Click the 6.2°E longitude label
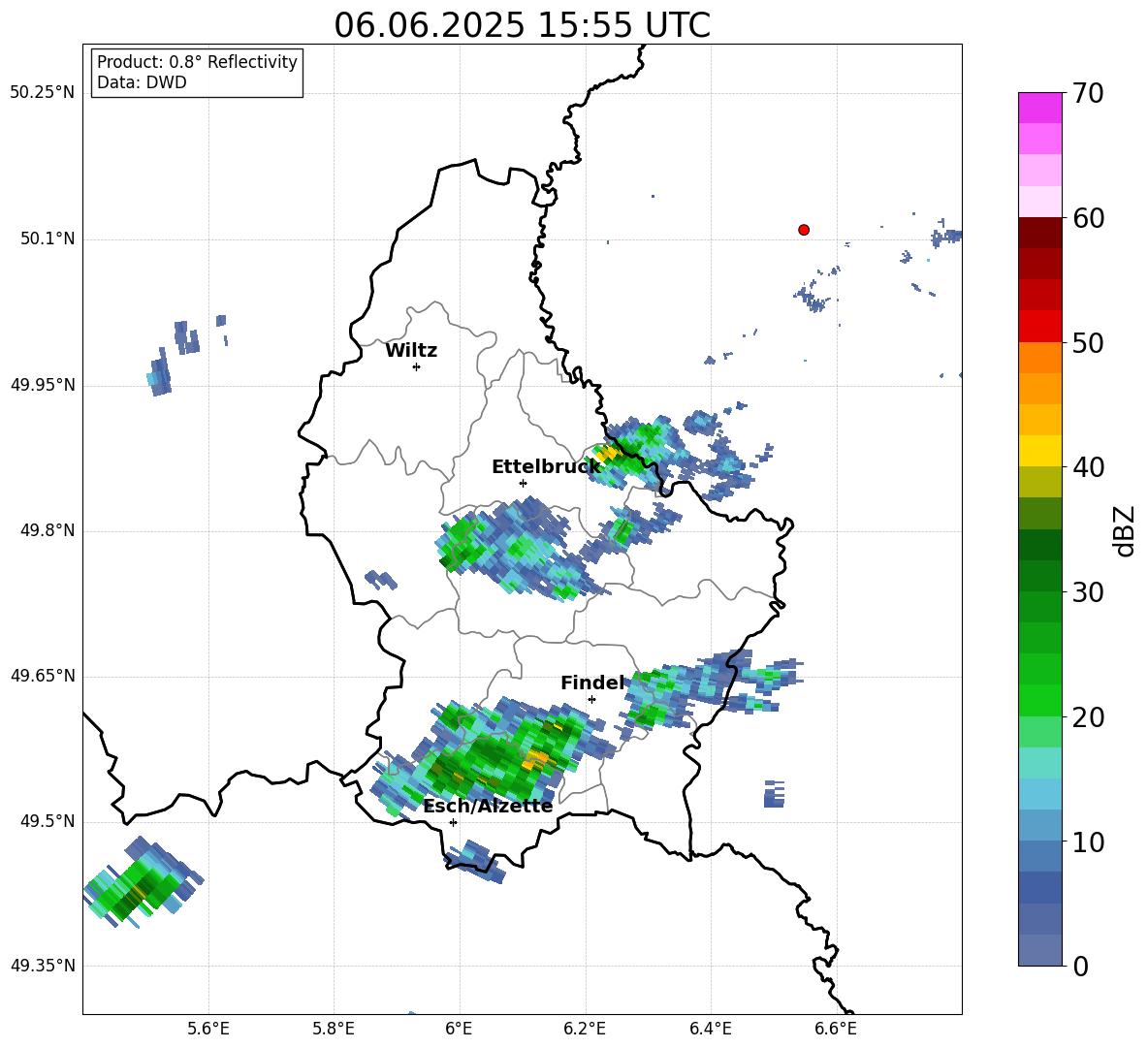 [x=585, y=1029]
